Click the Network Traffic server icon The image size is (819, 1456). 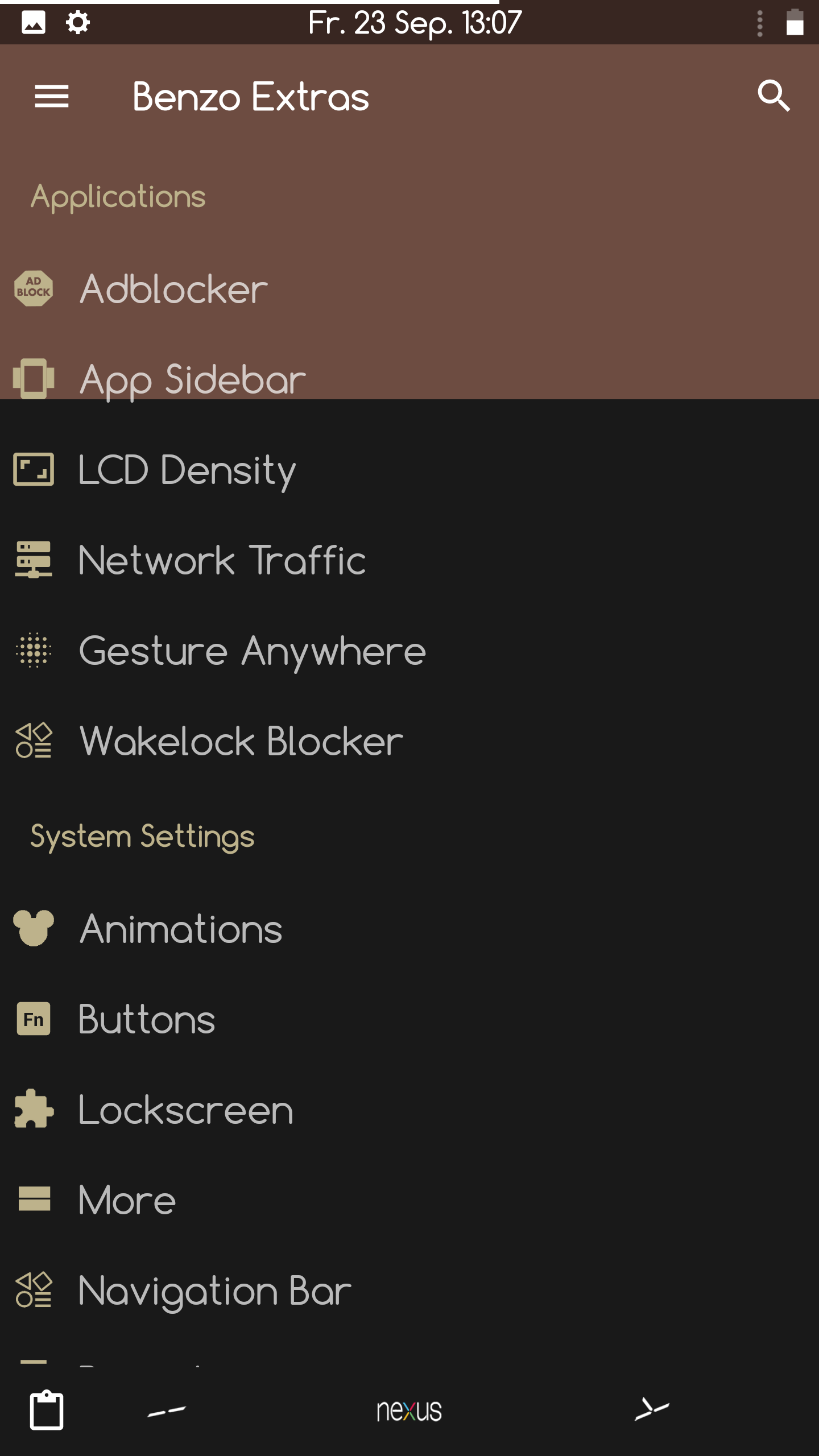[34, 560]
